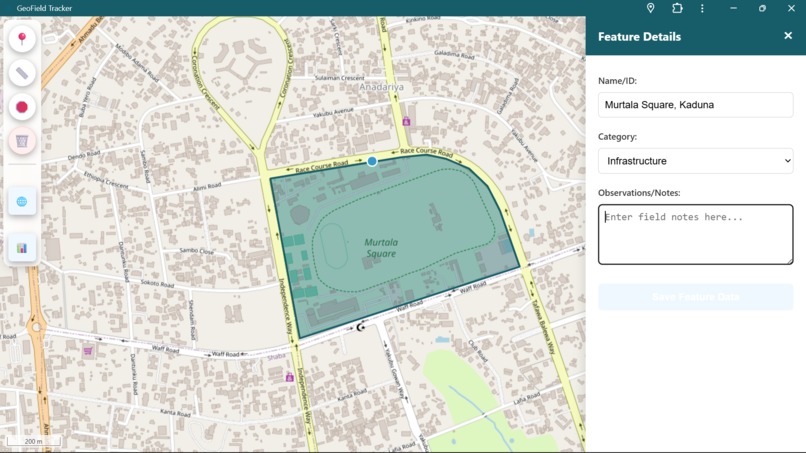Select the line drawing tool
This screenshot has width=806, height=453.
click(22, 73)
